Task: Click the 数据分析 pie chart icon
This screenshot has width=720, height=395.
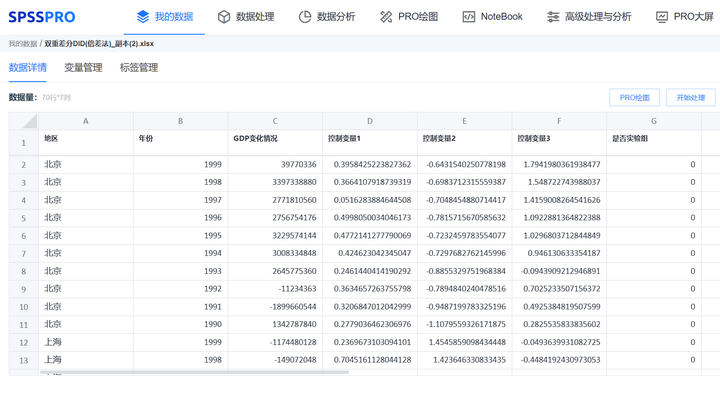Action: pyautogui.click(x=305, y=17)
